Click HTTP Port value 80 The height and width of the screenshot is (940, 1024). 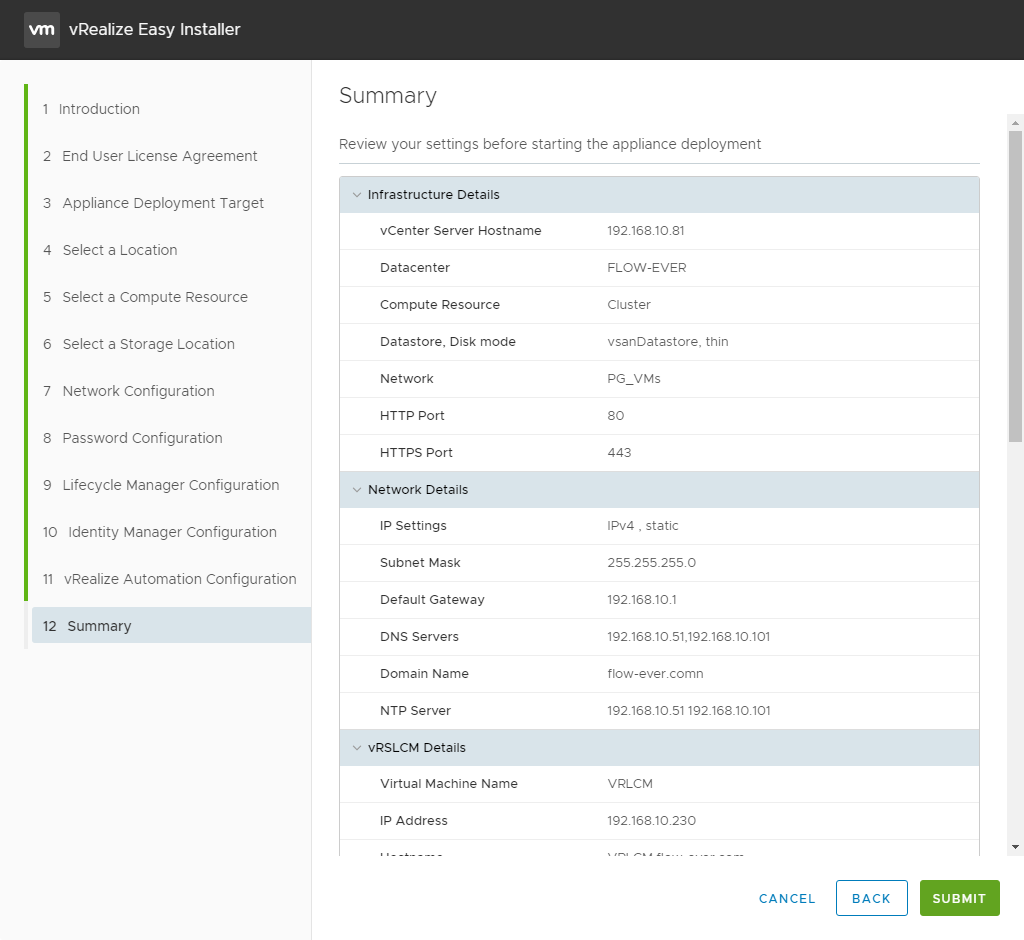click(x=615, y=416)
